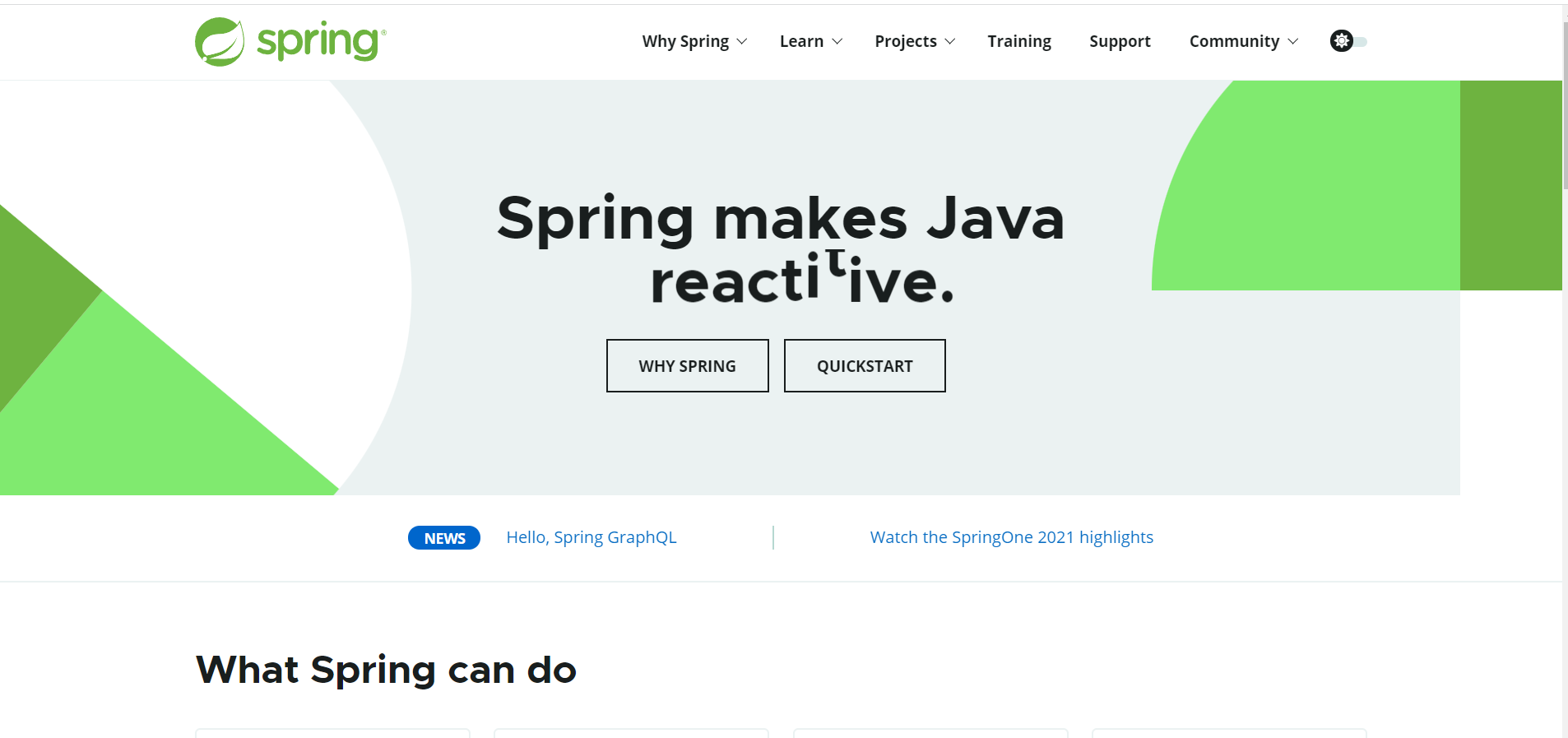This screenshot has width=1568, height=738.
Task: Open the Why Spring menu
Action: click(685, 41)
